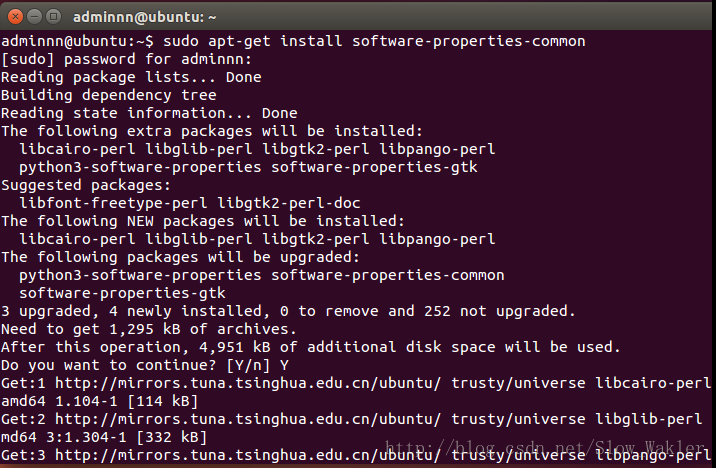Click the libgtk2-perl-doc package name
The height and width of the screenshot is (468, 716).
click(289, 203)
